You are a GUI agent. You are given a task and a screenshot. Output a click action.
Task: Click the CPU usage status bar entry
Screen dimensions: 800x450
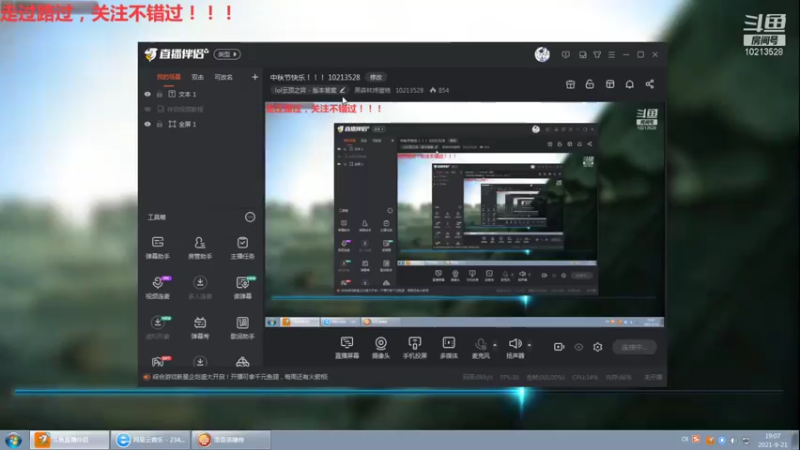(585, 378)
